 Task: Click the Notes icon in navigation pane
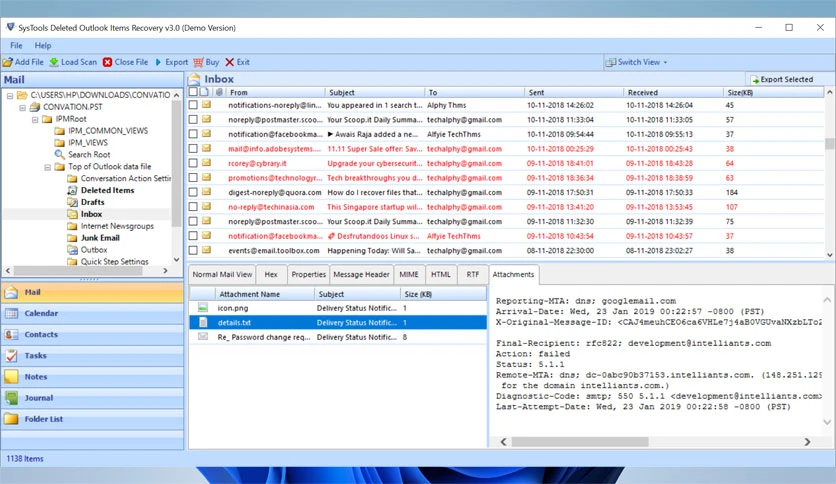11,377
